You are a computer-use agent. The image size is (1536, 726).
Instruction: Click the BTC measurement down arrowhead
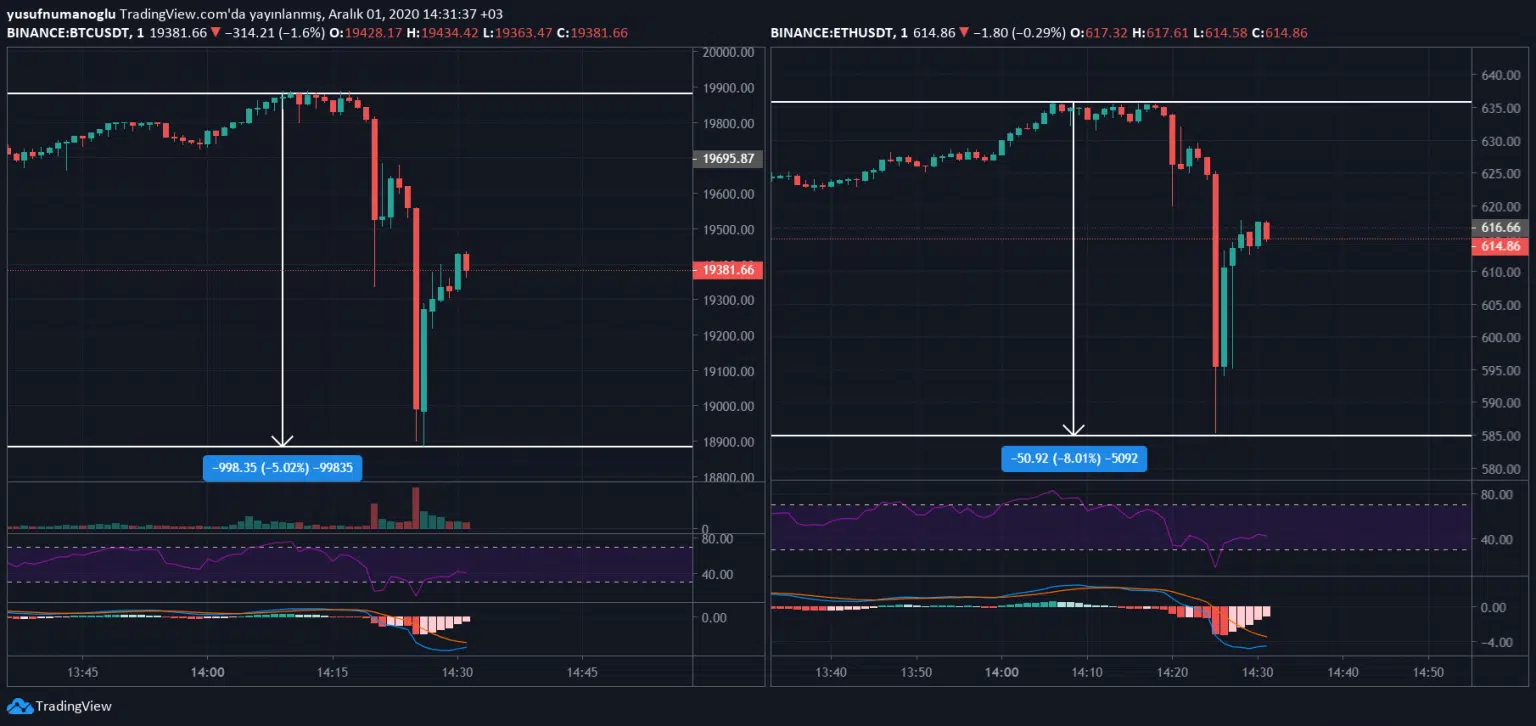click(283, 439)
